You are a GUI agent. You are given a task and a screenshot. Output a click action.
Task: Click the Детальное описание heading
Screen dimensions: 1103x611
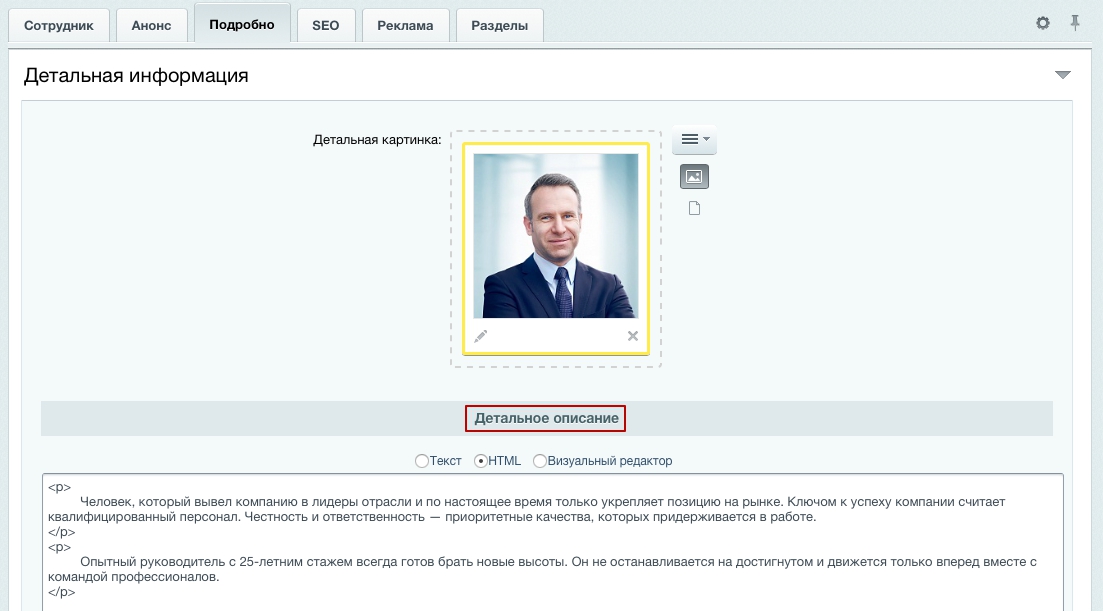click(546, 418)
